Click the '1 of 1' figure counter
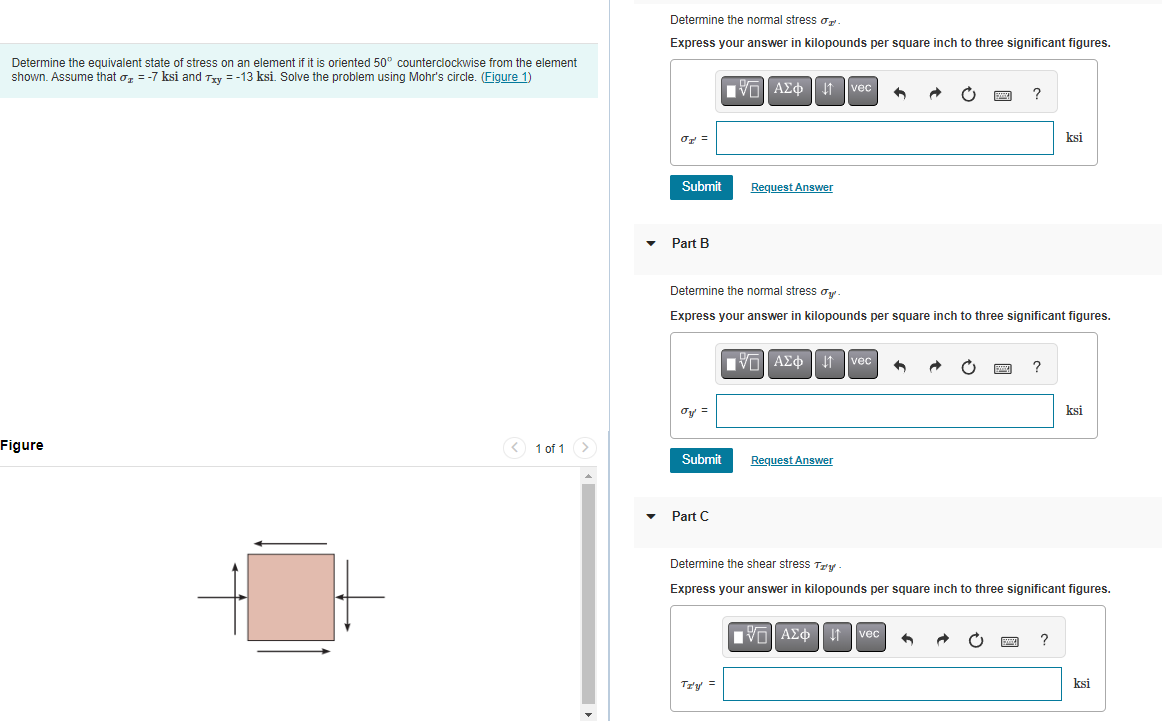 (x=550, y=449)
